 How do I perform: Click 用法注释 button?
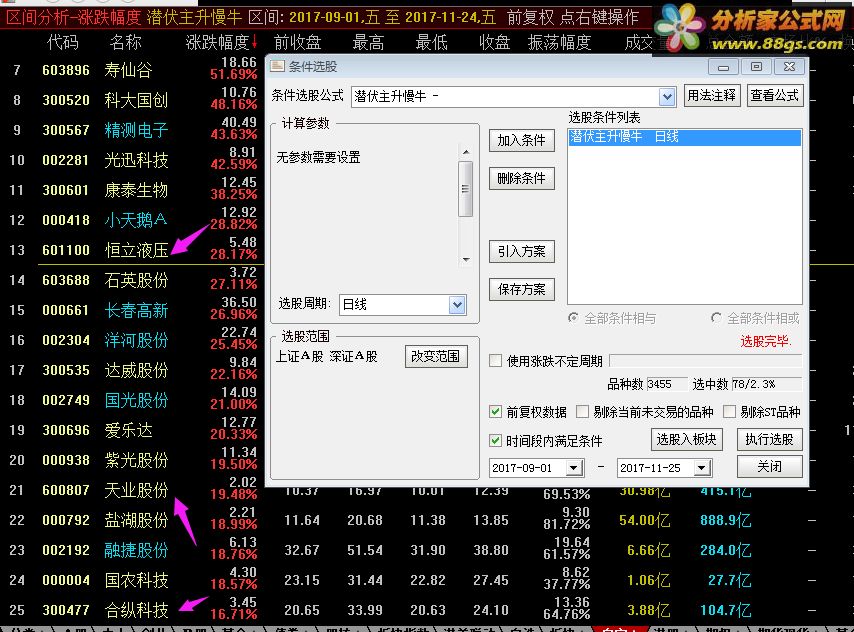click(711, 96)
